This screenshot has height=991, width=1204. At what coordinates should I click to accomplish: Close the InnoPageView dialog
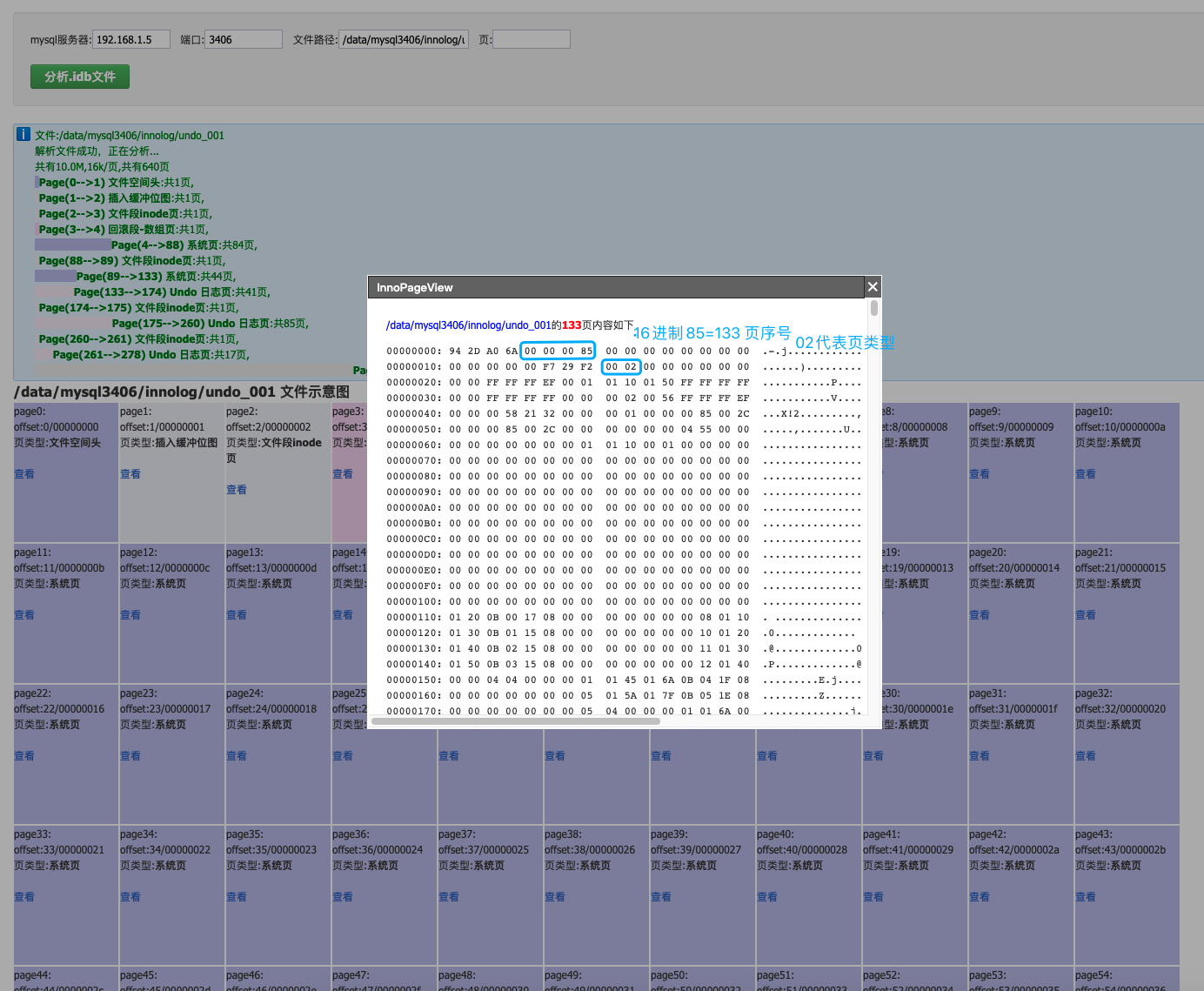tap(873, 287)
